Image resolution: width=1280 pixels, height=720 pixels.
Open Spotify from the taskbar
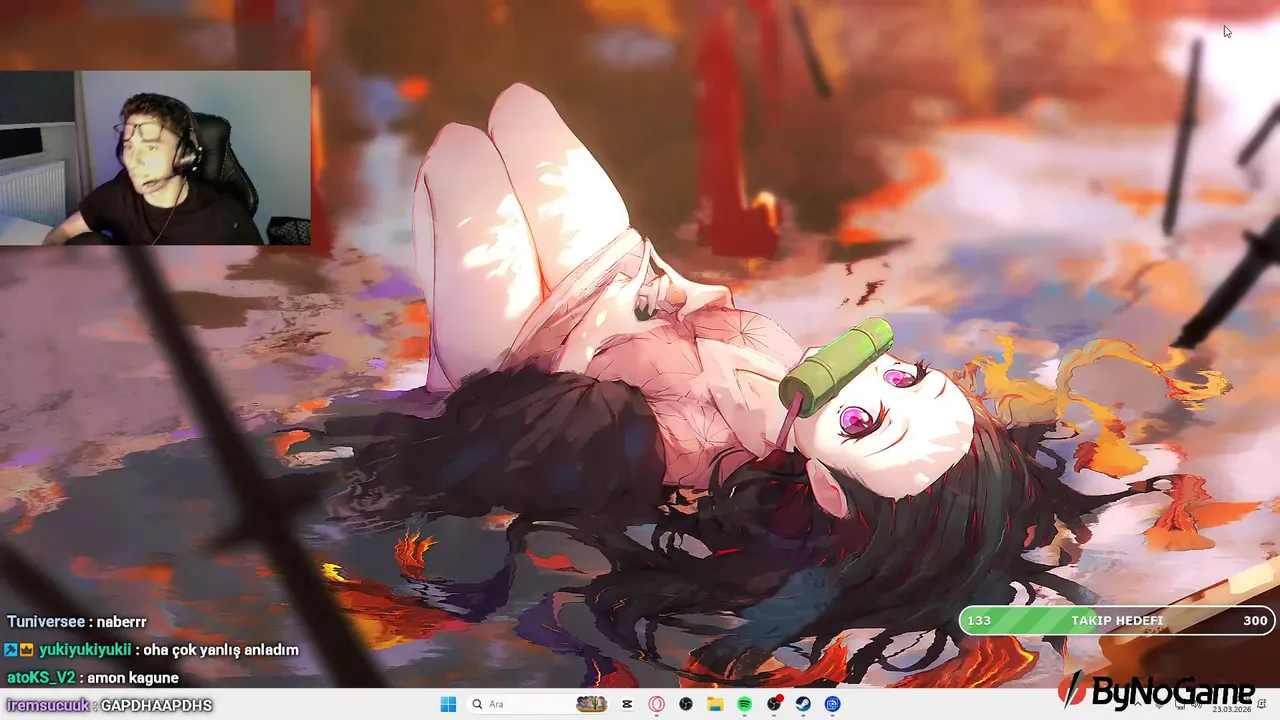[x=745, y=704]
